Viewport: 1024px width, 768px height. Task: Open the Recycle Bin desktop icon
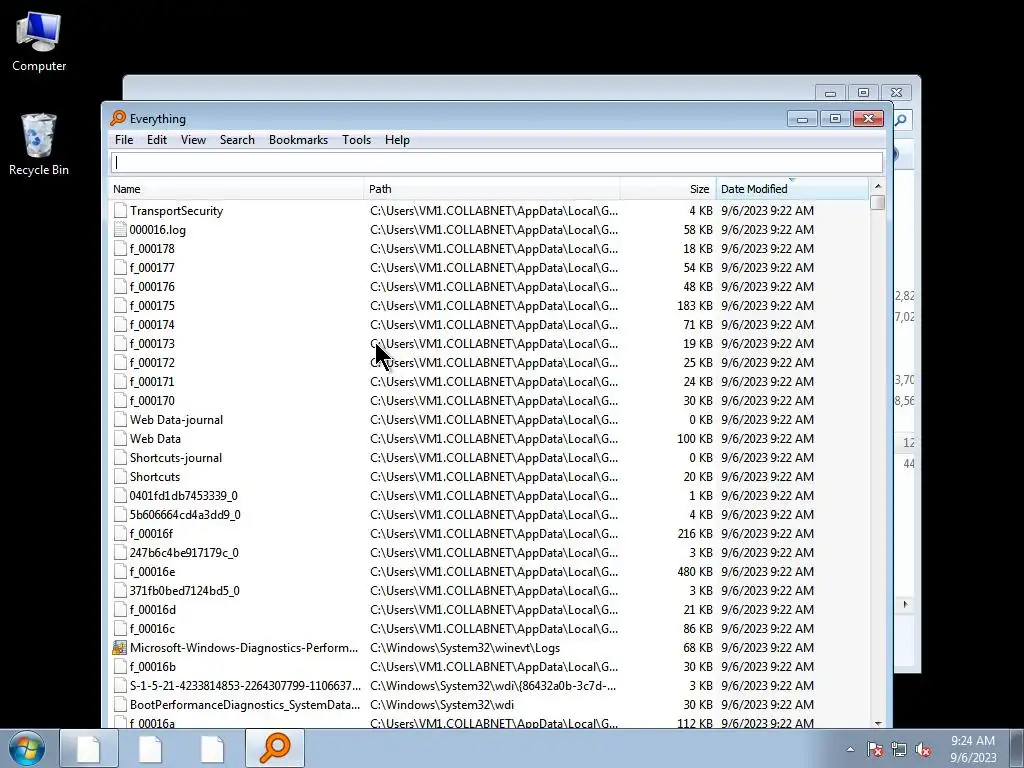(x=39, y=144)
